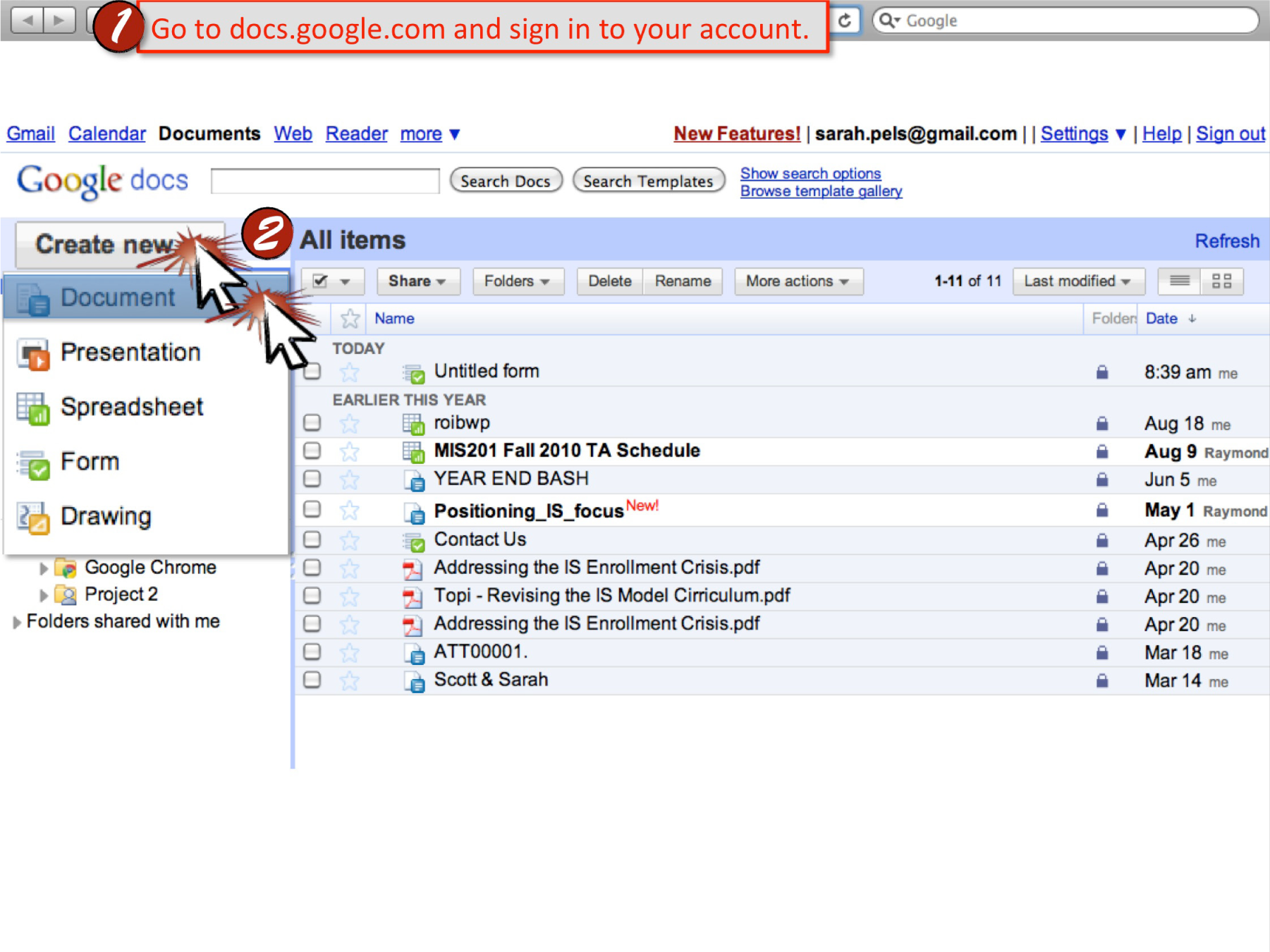1270x952 pixels.
Task: Click the Google Chrome folder icon
Action: coord(66,568)
